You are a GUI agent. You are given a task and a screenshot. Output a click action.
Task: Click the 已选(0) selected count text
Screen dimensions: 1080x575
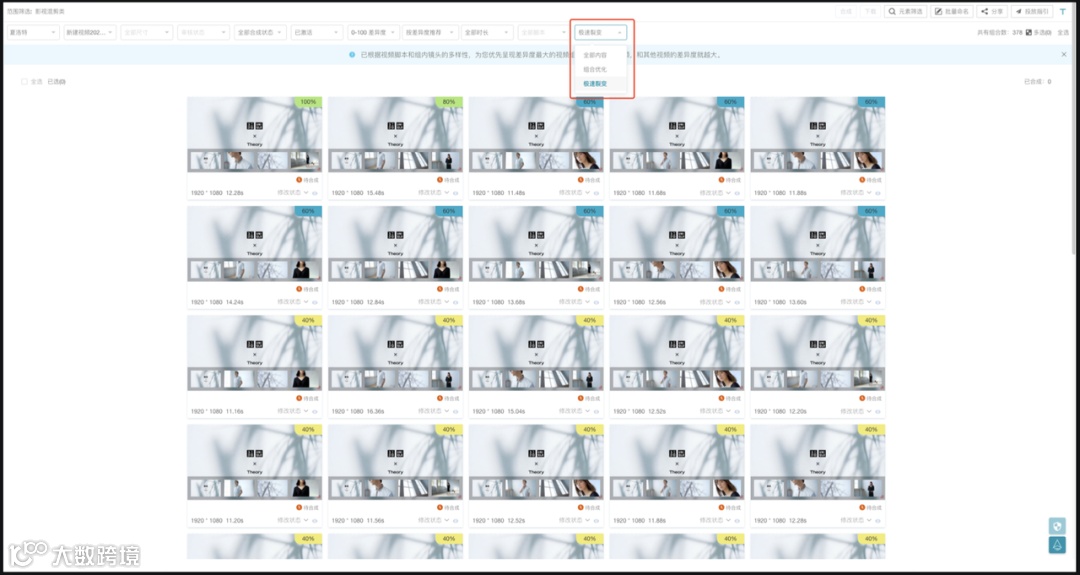tap(56, 82)
